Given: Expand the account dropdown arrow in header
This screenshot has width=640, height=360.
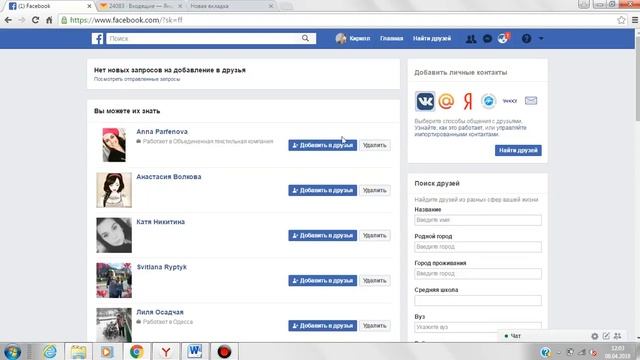Looking at the screenshot, I should pos(541,39).
